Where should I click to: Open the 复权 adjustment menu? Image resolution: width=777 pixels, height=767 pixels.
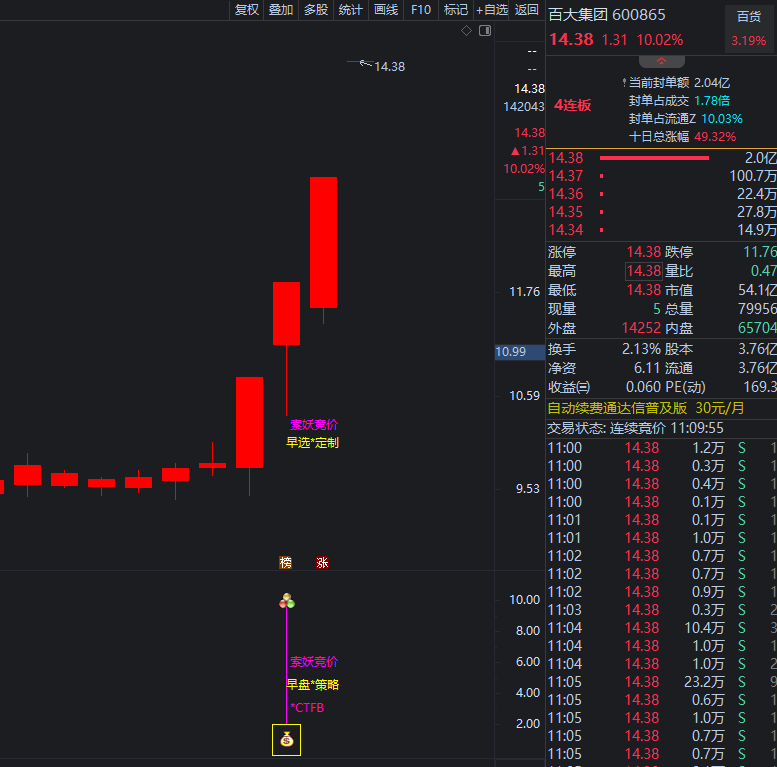tap(246, 10)
